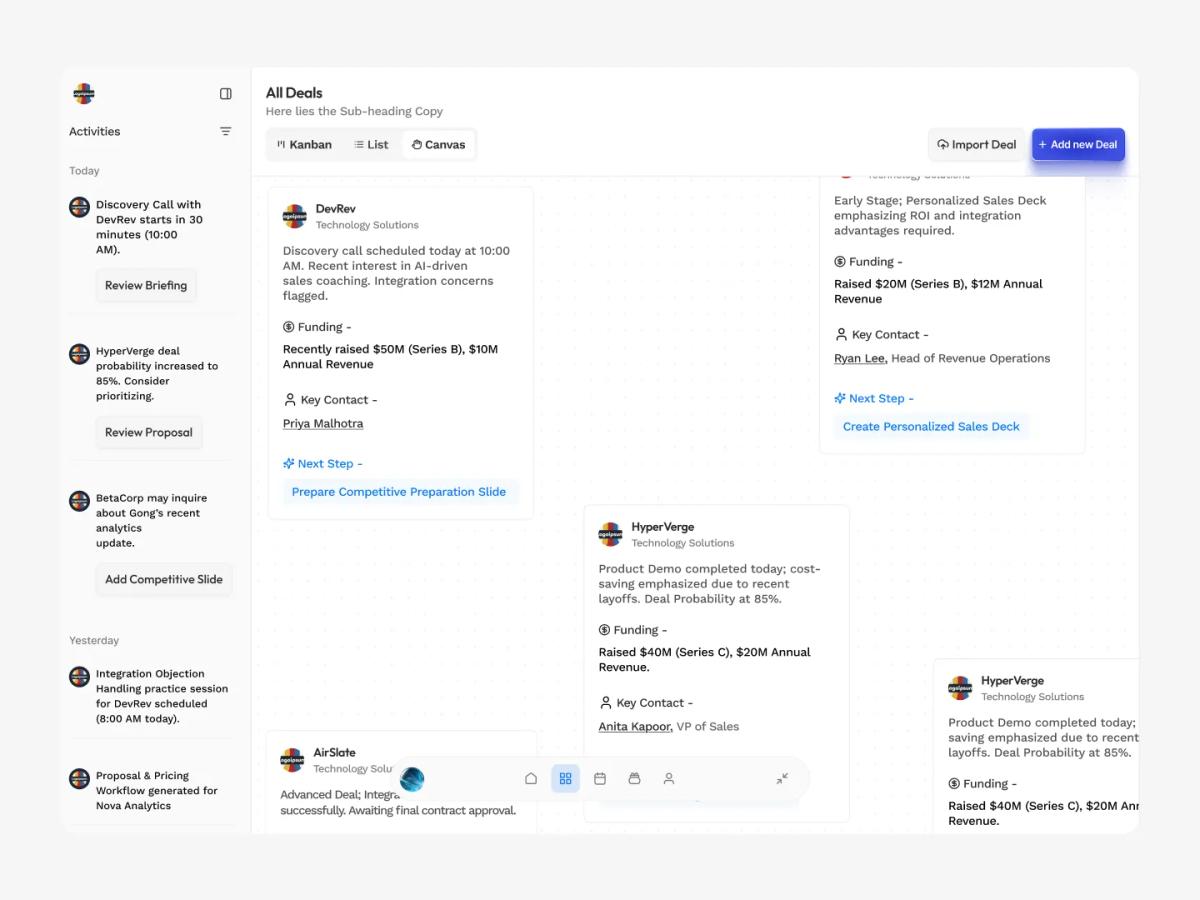Click 'Recently raised $50M (Series B)' funding text
This screenshot has width=1200, height=900.
pos(390,356)
